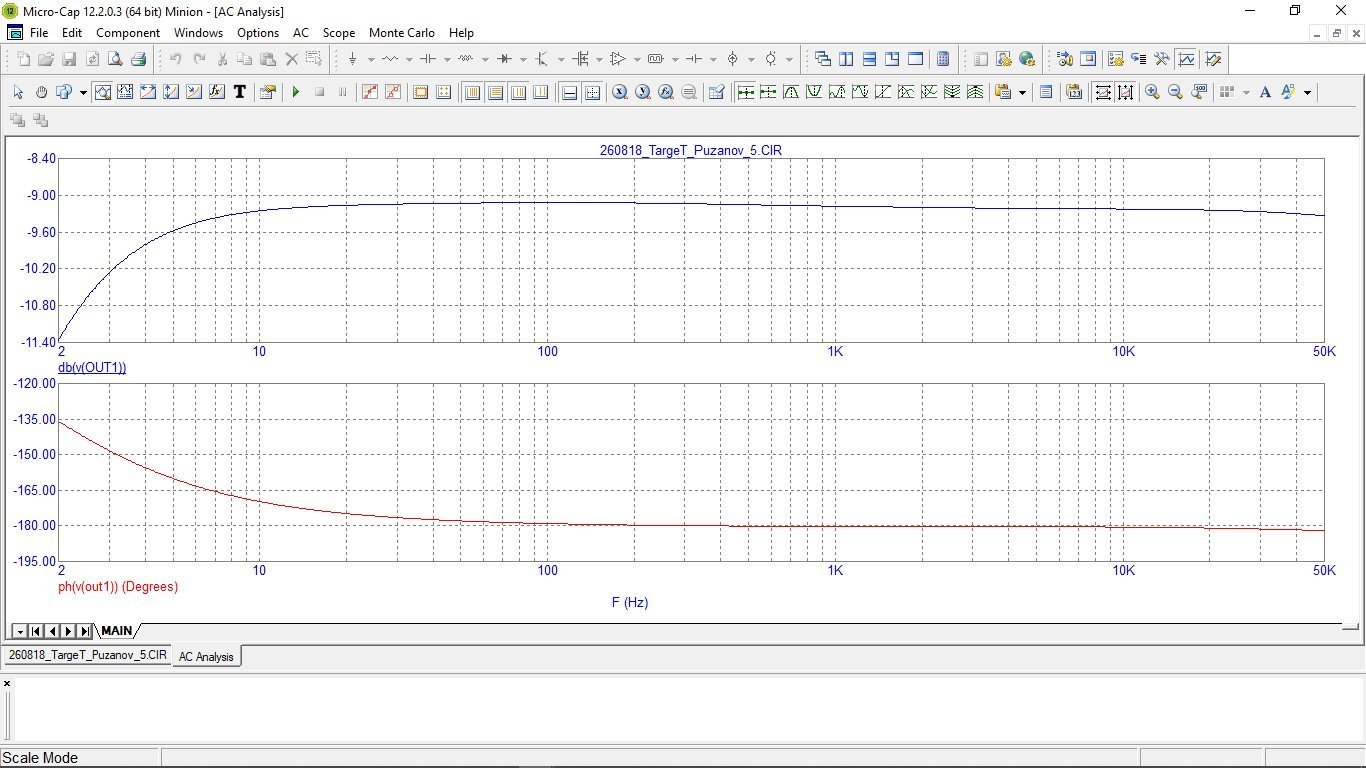Image resolution: width=1366 pixels, height=768 pixels.
Task: Toggle the Scale Mode toolbar button
Action: point(102,92)
